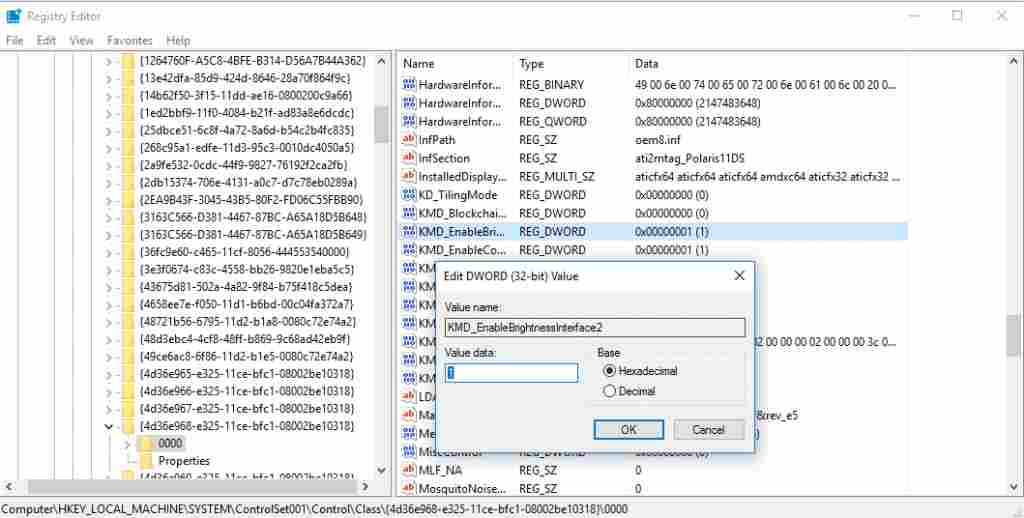
Task: Open the Favorites menu
Action: click(129, 40)
